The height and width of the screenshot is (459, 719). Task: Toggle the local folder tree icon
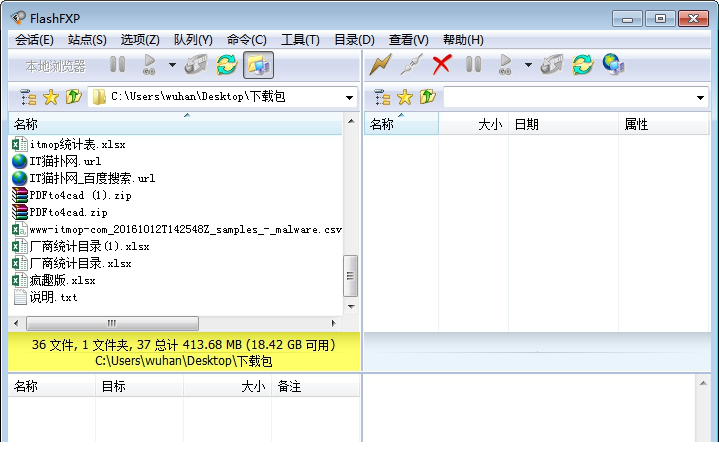tap(28, 97)
